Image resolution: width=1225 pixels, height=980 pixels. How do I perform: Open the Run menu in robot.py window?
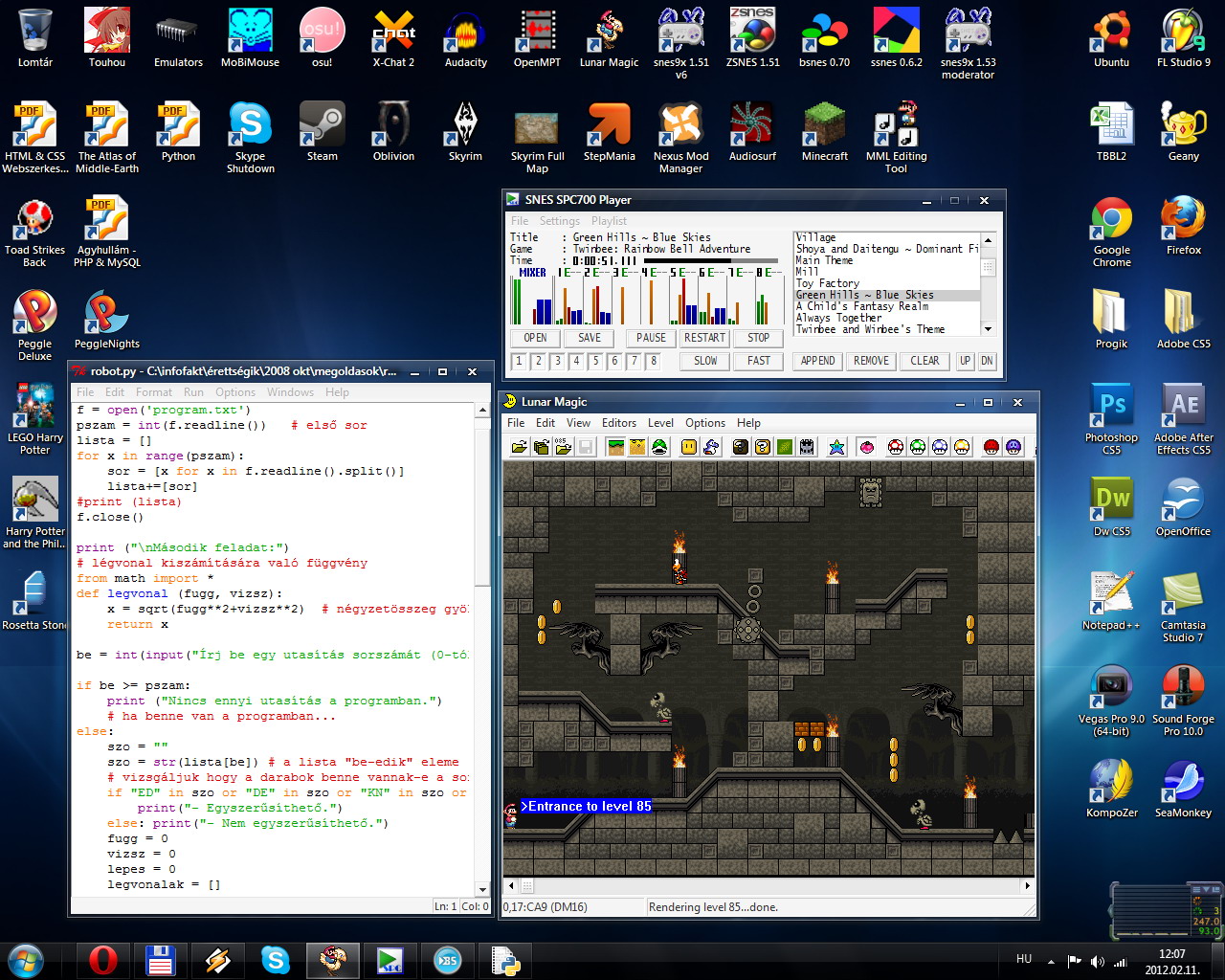(193, 392)
